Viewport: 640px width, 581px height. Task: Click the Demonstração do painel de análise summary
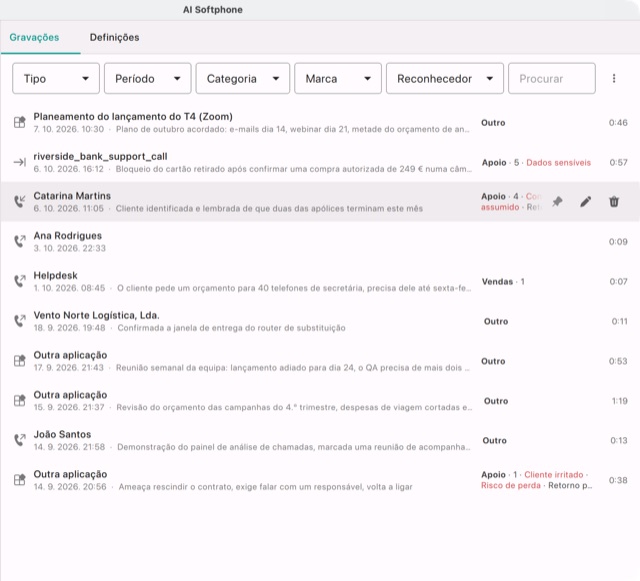[294, 447]
